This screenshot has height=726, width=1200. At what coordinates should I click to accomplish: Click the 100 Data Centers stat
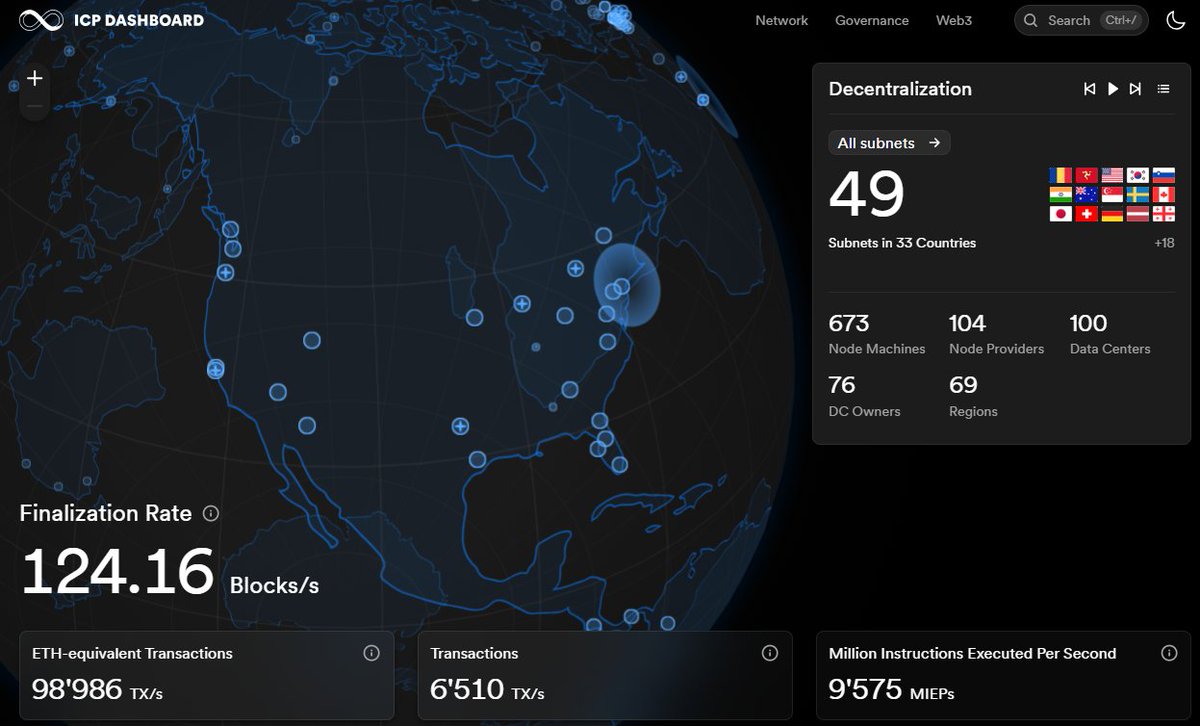click(1110, 335)
